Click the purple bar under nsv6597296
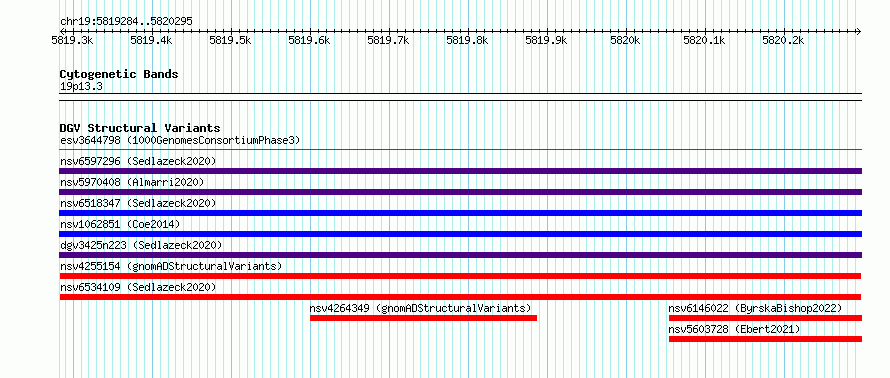The width and height of the screenshot is (890, 378). 460,171
